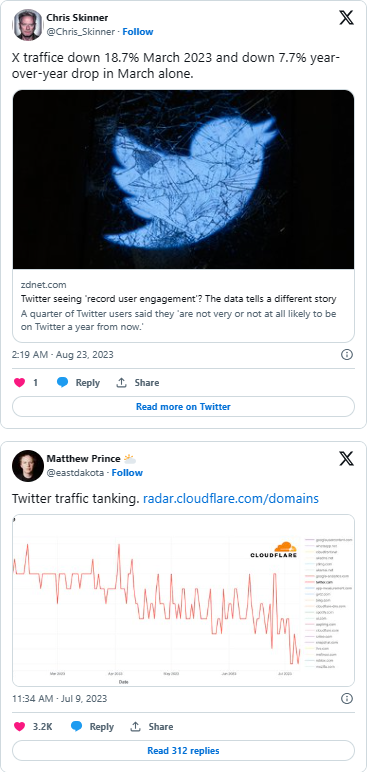
Task: Click the Read more on Twitter button
Action: pos(183,407)
